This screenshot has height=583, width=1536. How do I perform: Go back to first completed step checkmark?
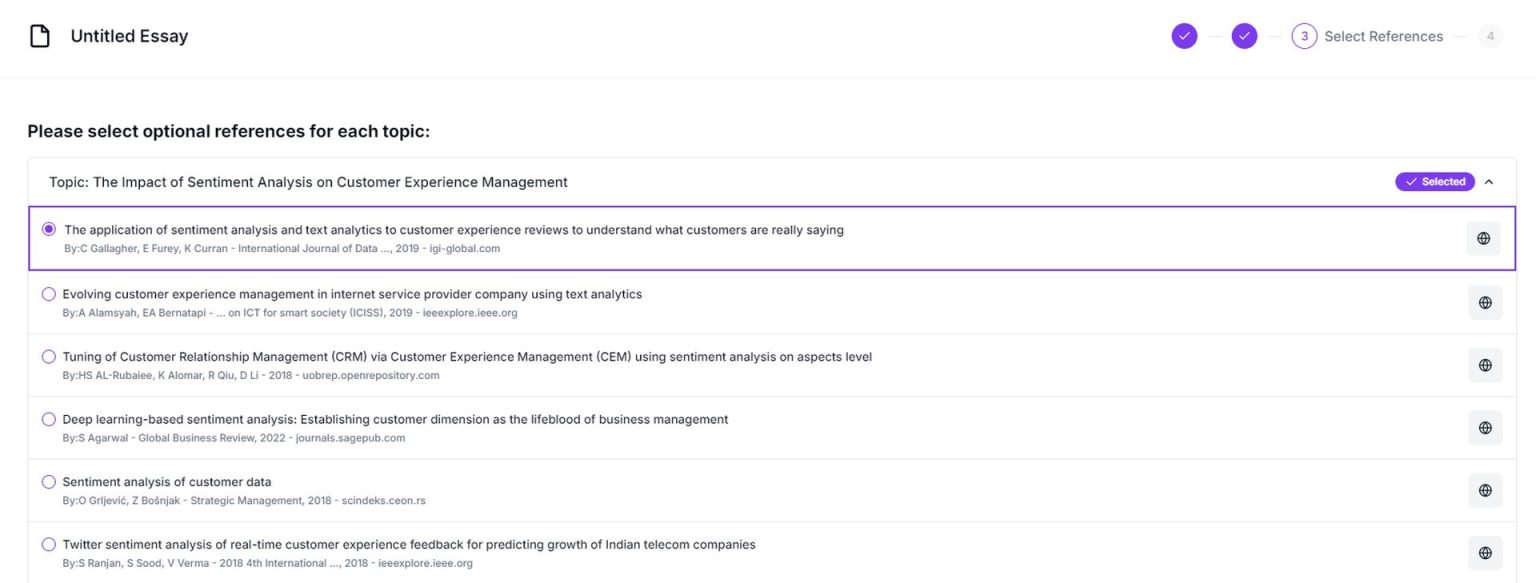[x=1184, y=37]
